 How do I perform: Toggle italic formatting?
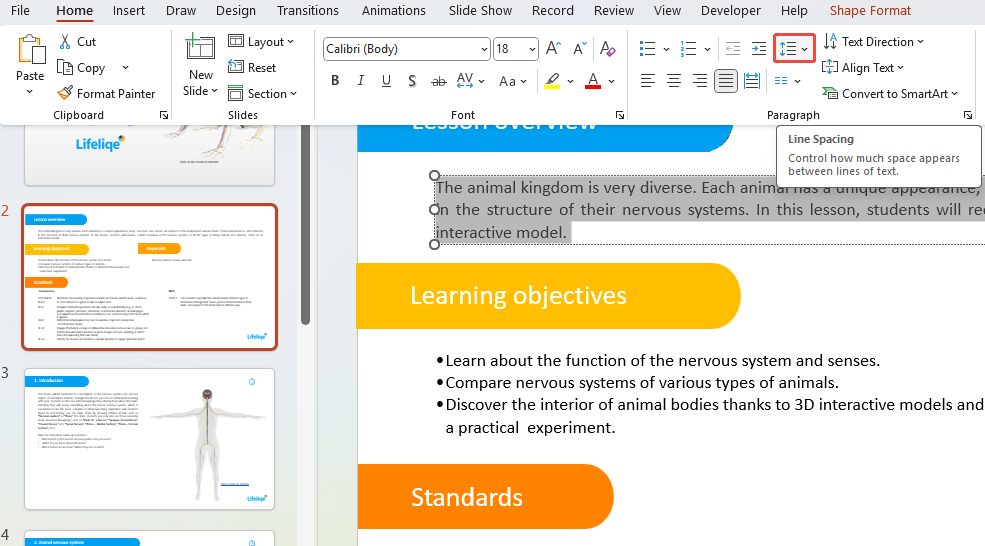[x=361, y=81]
